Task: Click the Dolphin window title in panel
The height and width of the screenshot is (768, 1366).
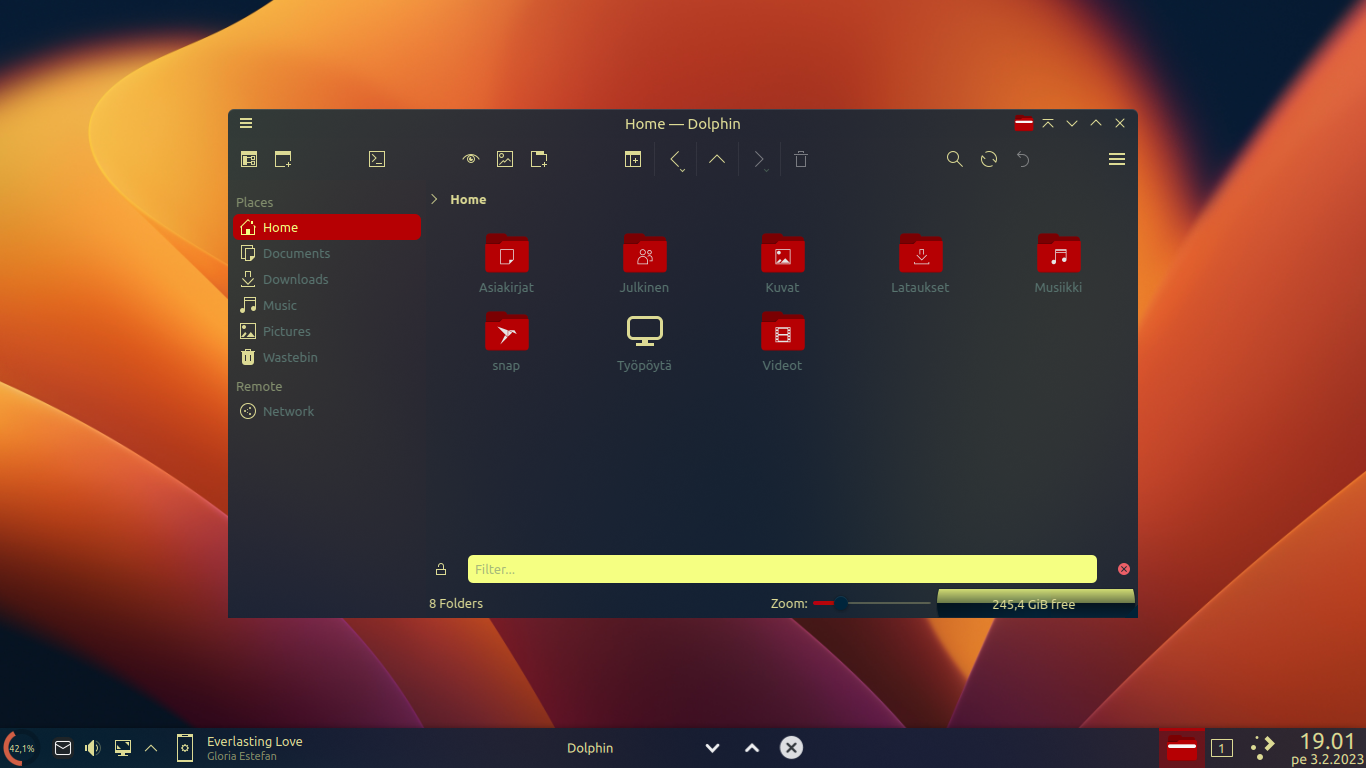Action: 590,748
